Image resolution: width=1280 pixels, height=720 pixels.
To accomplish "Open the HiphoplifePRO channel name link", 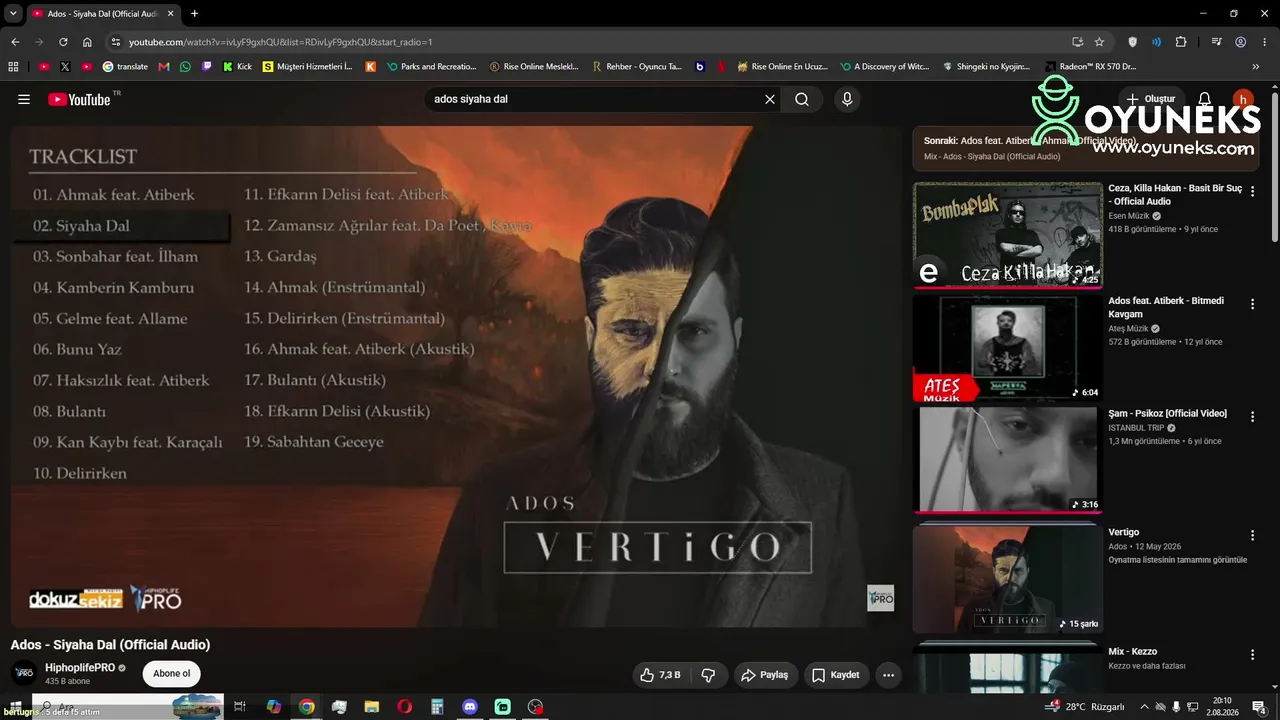I will [x=80, y=668].
